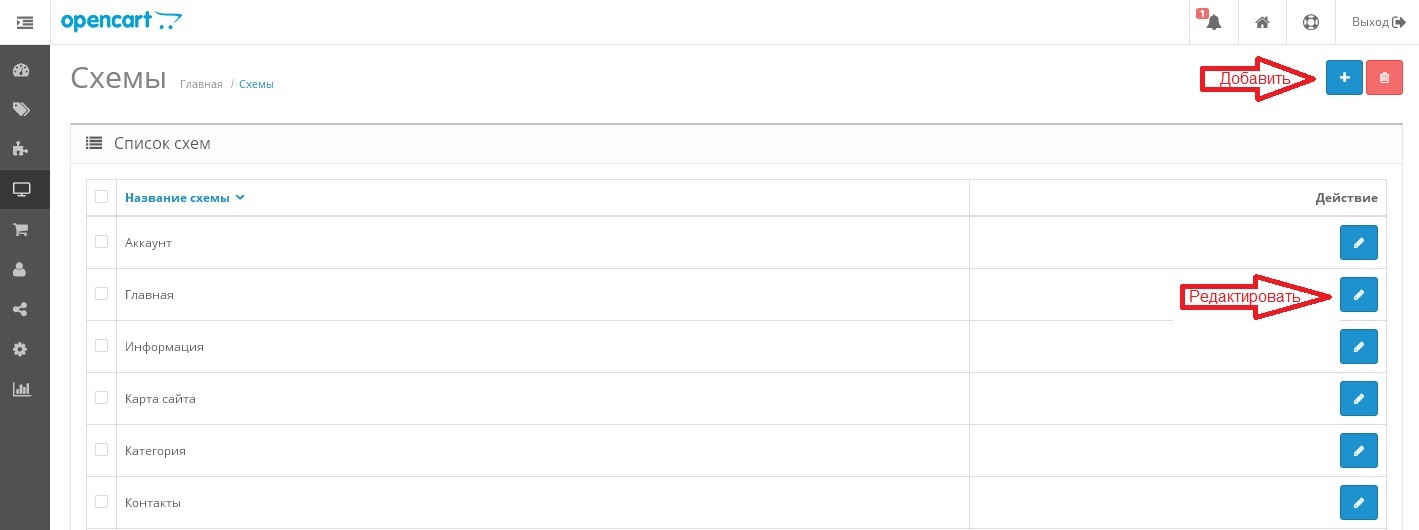This screenshot has height=530, width=1419.
Task: Open the customers user sidebar icon
Action: tap(20, 270)
